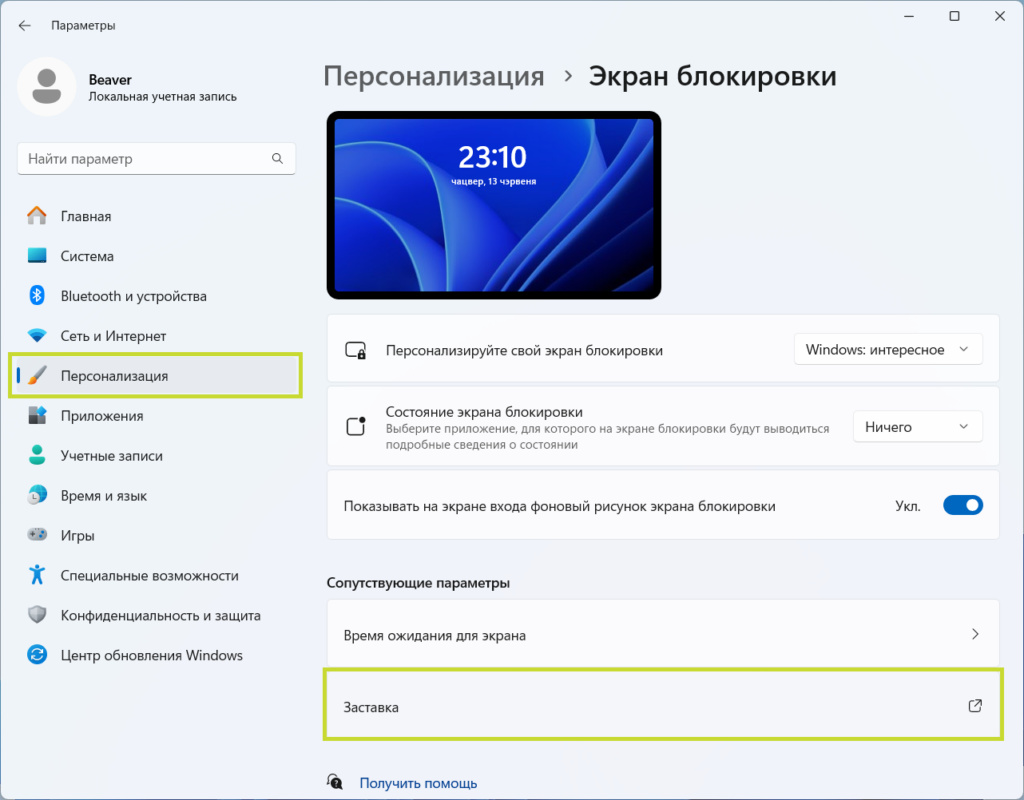This screenshot has width=1024, height=800.
Task: Open Центр обновления Windows
Action: [x=155, y=655]
